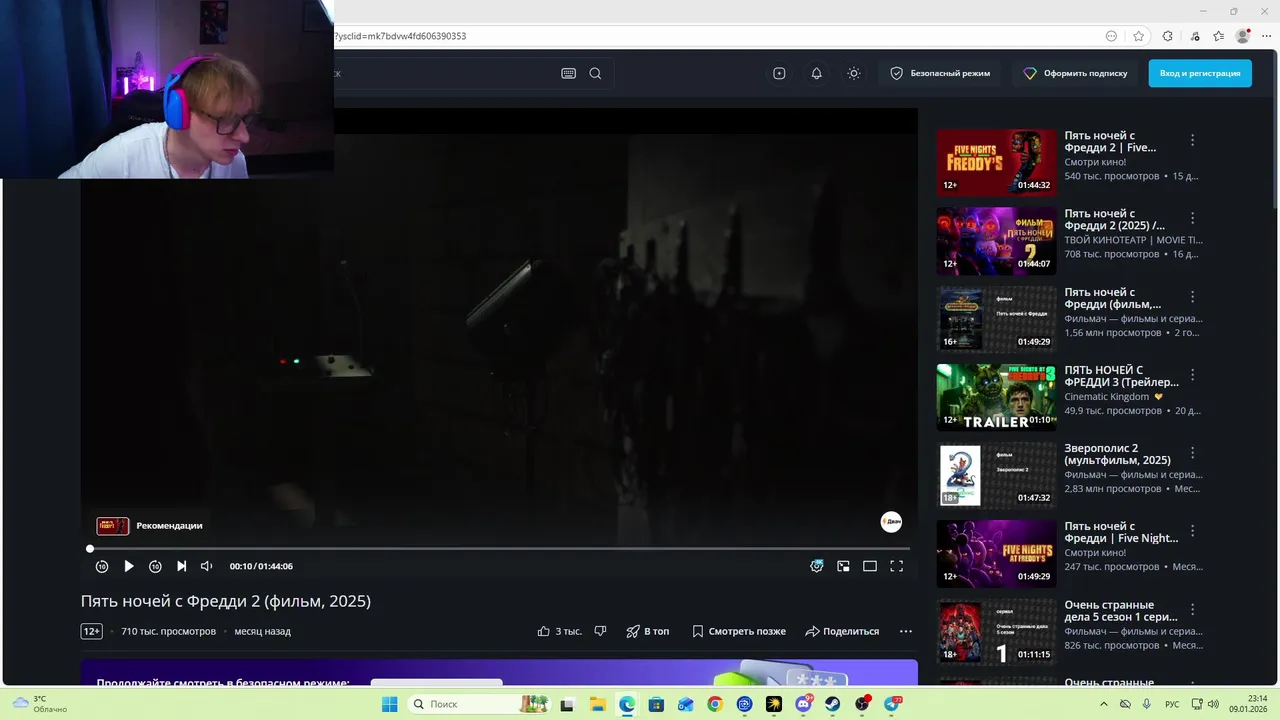Open notifications bell
Image resolution: width=1280 pixels, height=720 pixels.
coord(816,73)
